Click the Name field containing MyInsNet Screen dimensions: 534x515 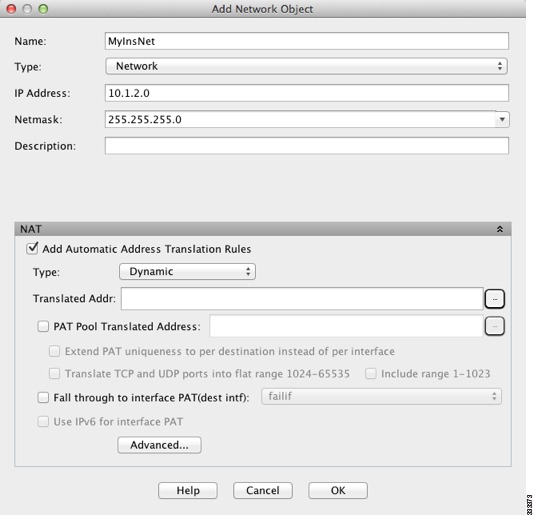[307, 41]
